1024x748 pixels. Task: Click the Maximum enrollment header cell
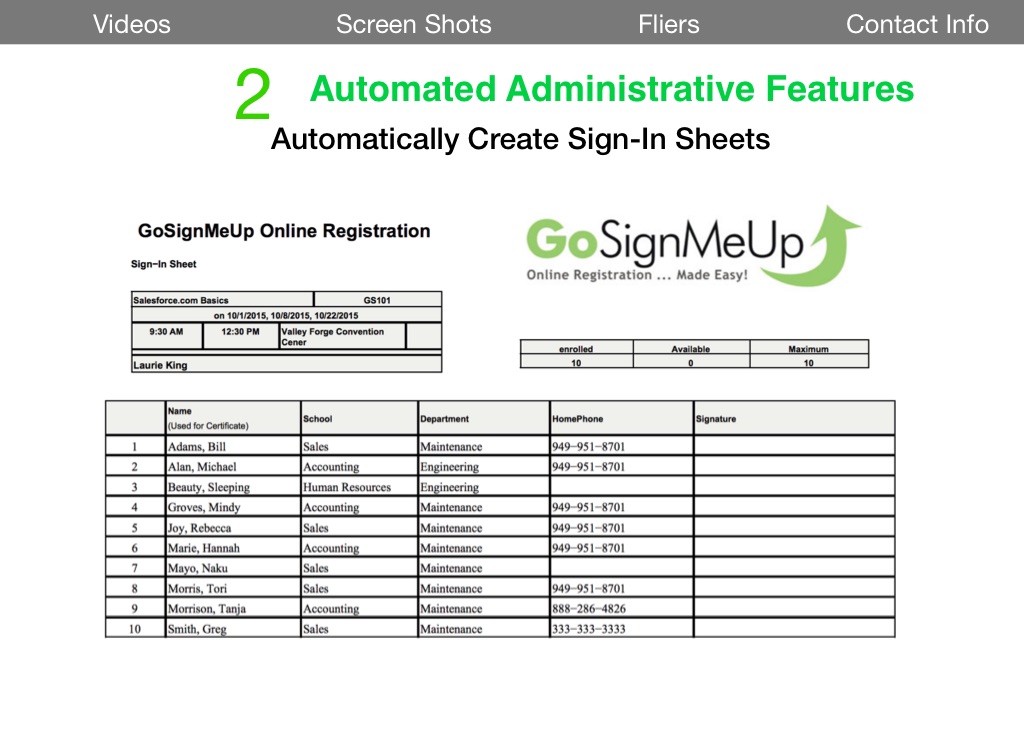pyautogui.click(x=808, y=349)
